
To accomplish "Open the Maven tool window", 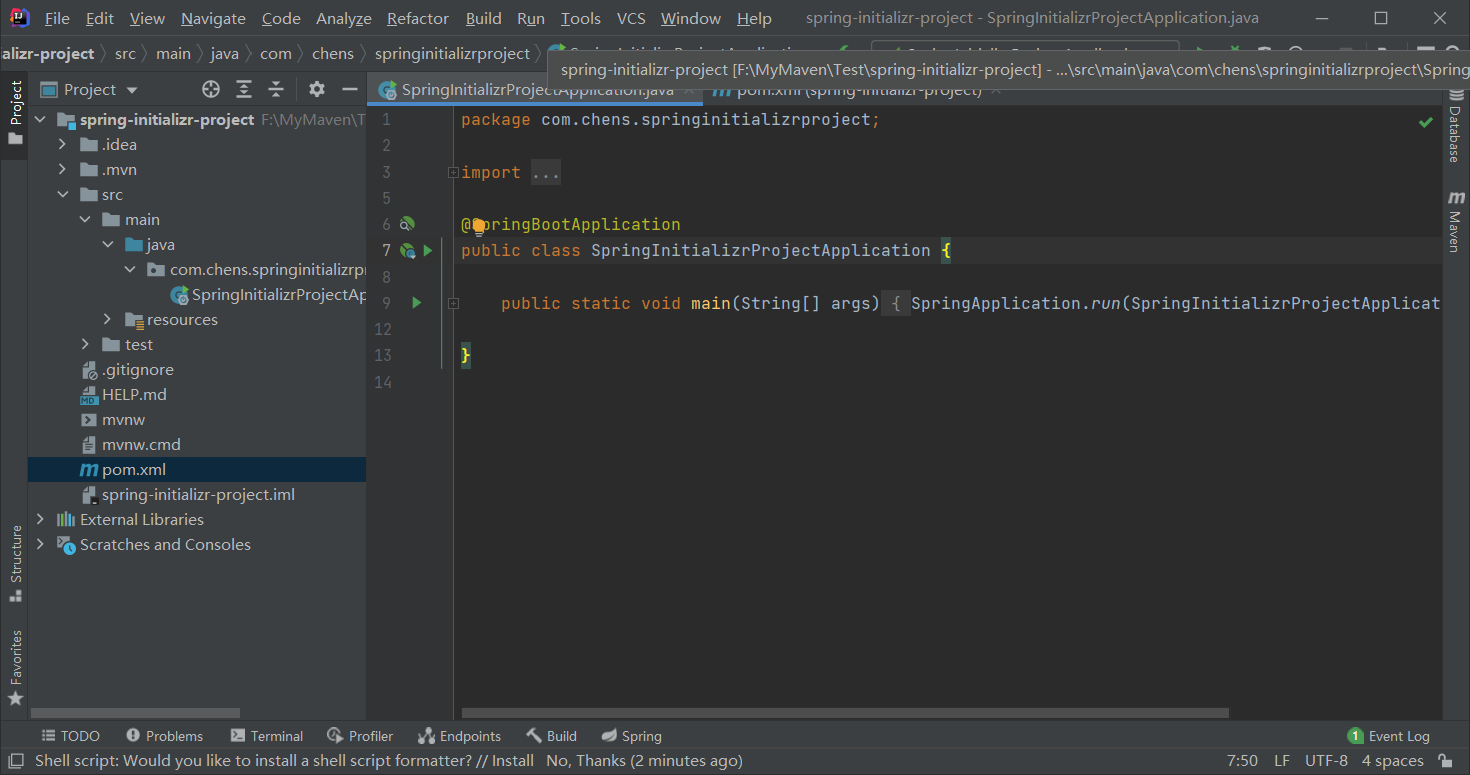I will tap(1455, 222).
